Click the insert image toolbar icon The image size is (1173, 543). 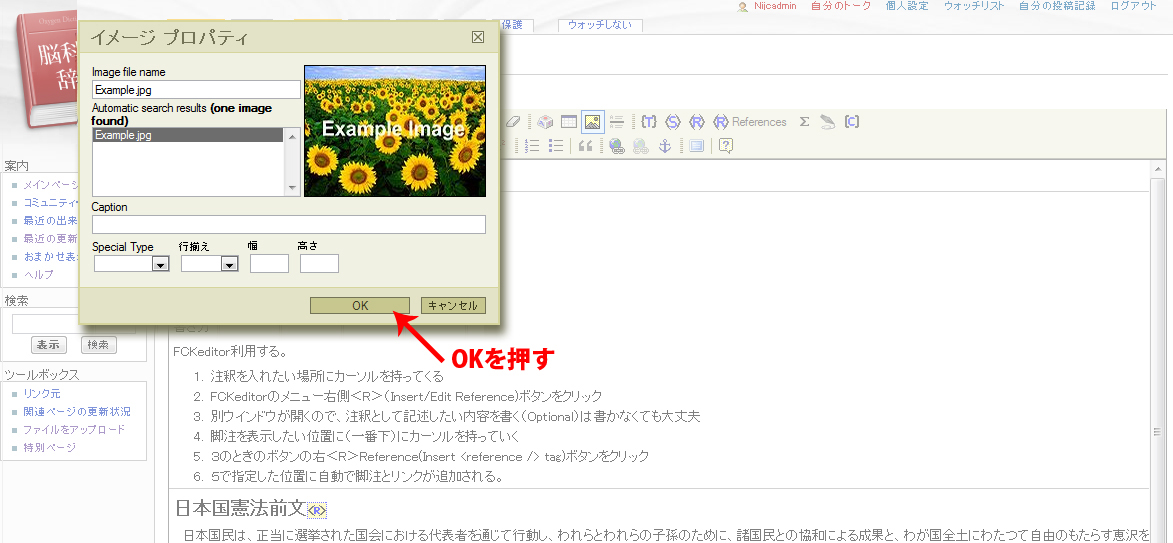(x=592, y=122)
